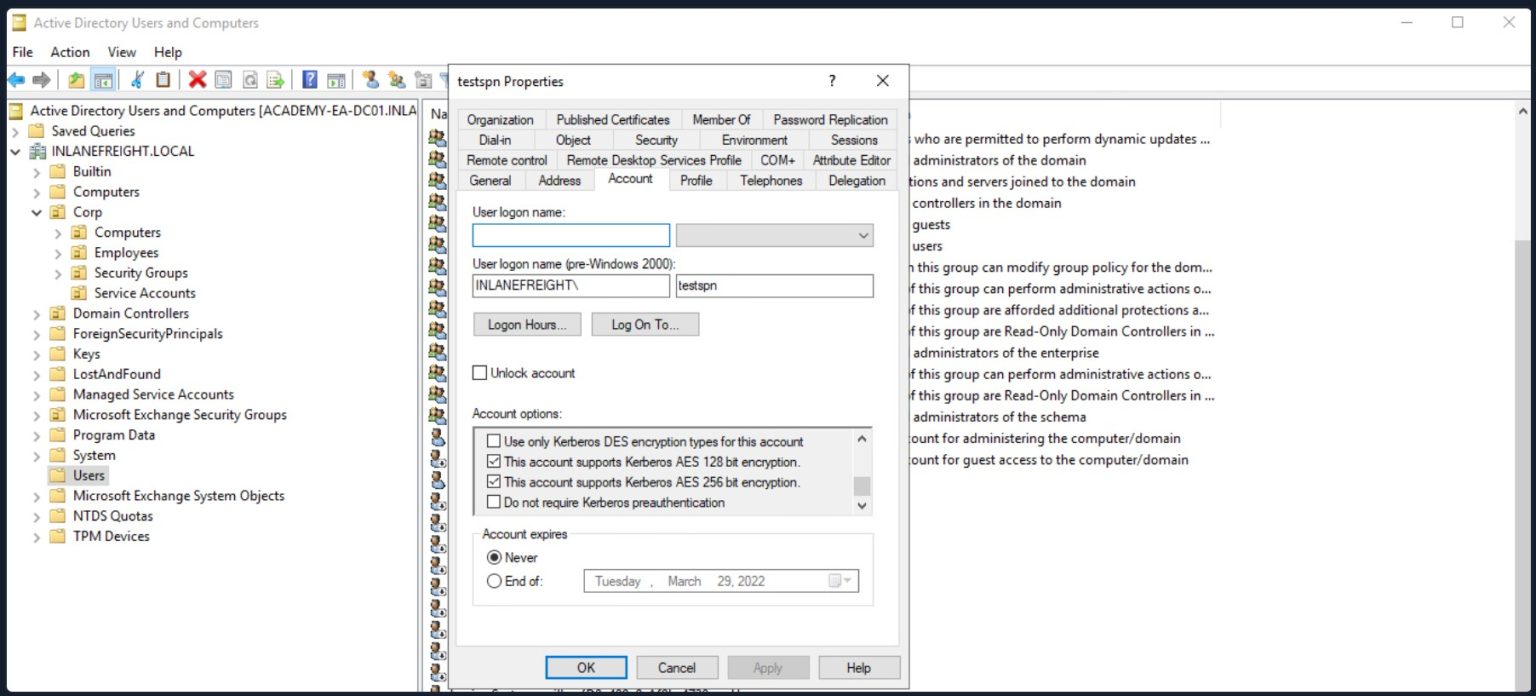Expand the Employees OU tree node
Screen dimensions: 1536x696
pos(59,253)
